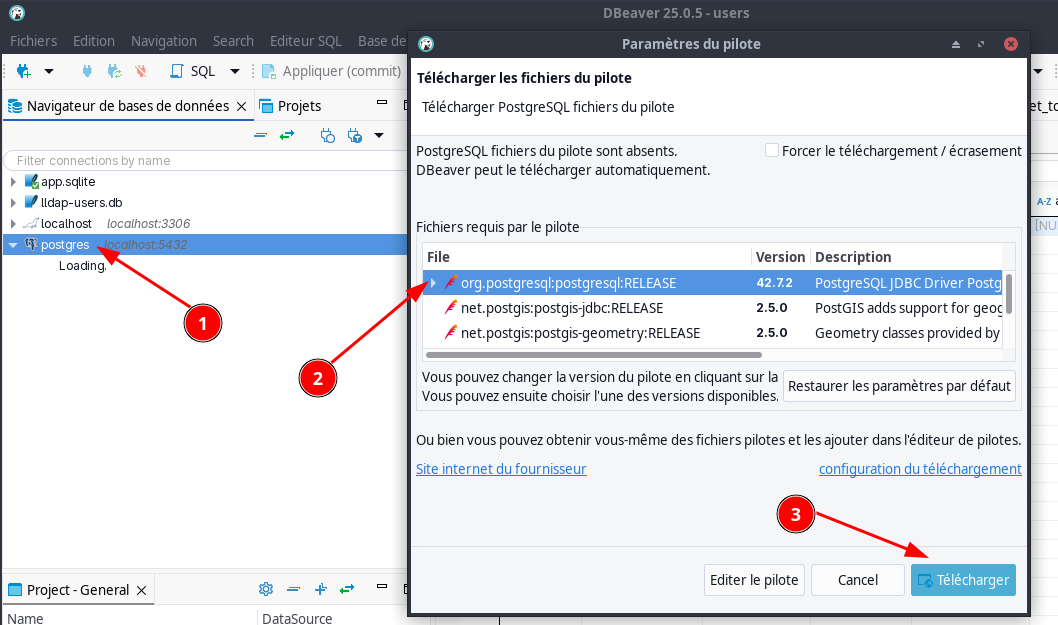
Task: Click the Connect plug icon in the toolbar
Action: tap(87, 71)
